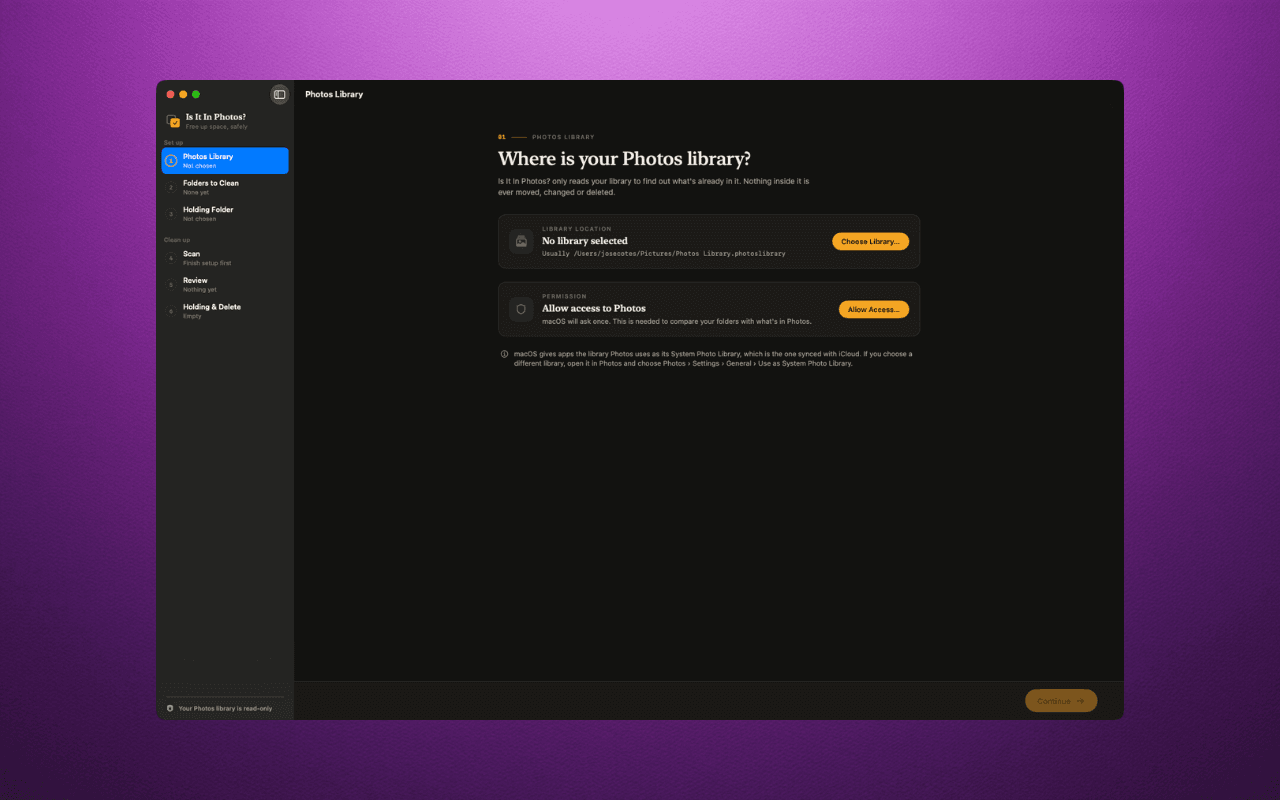Click the Choose Library… button
Screen dimensions: 1280x800
[870, 241]
